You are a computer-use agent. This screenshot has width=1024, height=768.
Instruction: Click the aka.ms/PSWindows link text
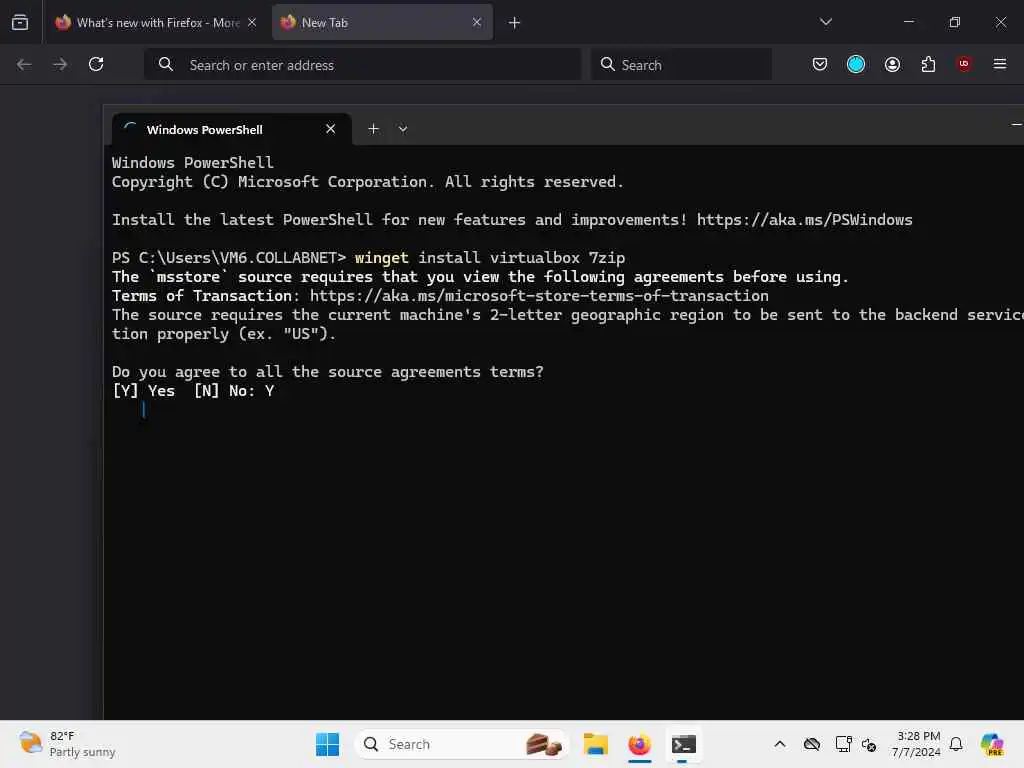pos(804,219)
